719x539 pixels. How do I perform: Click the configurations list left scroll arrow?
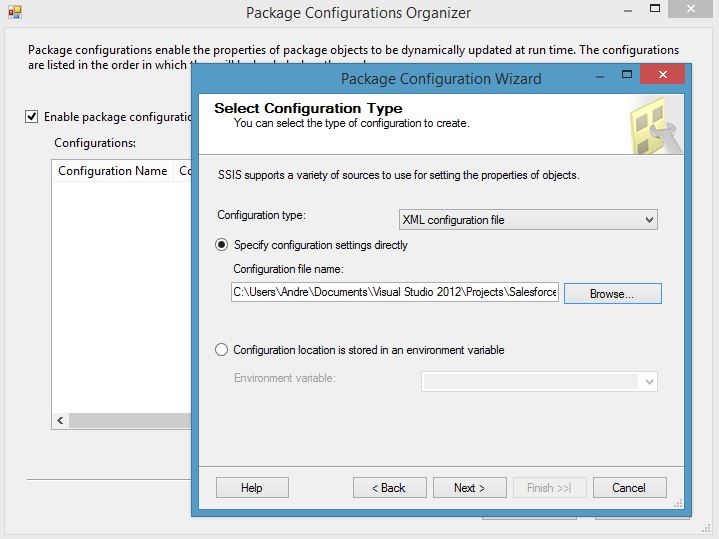point(60,421)
